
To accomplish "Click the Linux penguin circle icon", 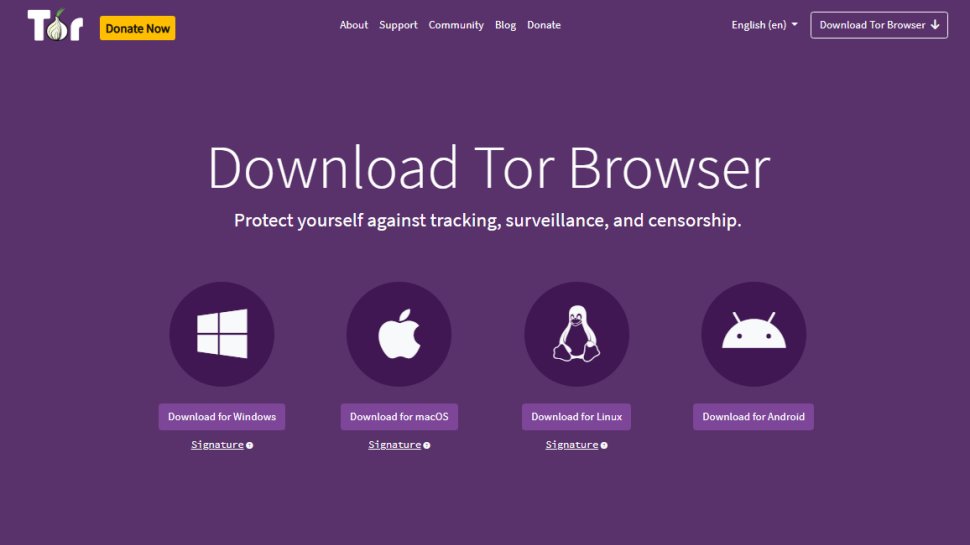I will click(577, 334).
